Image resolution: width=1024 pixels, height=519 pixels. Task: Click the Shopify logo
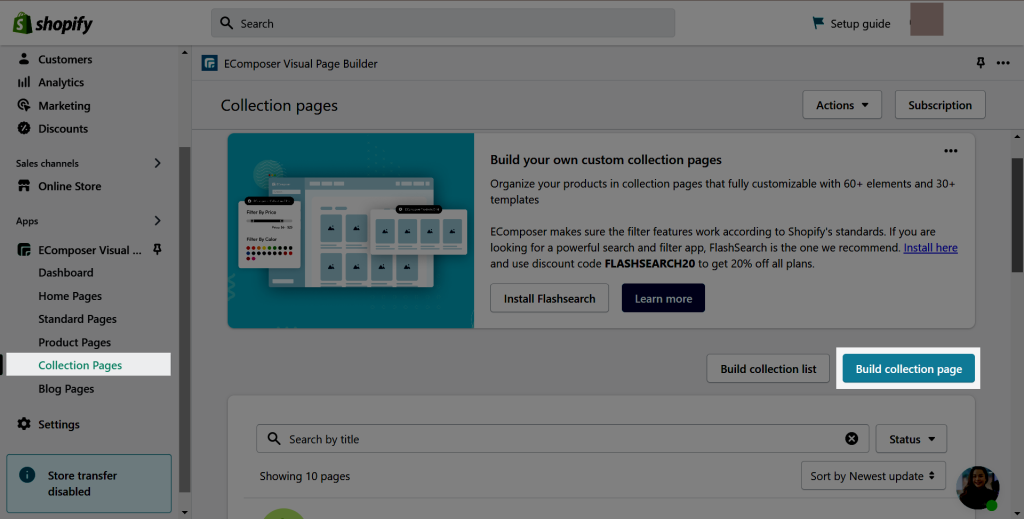(52, 24)
